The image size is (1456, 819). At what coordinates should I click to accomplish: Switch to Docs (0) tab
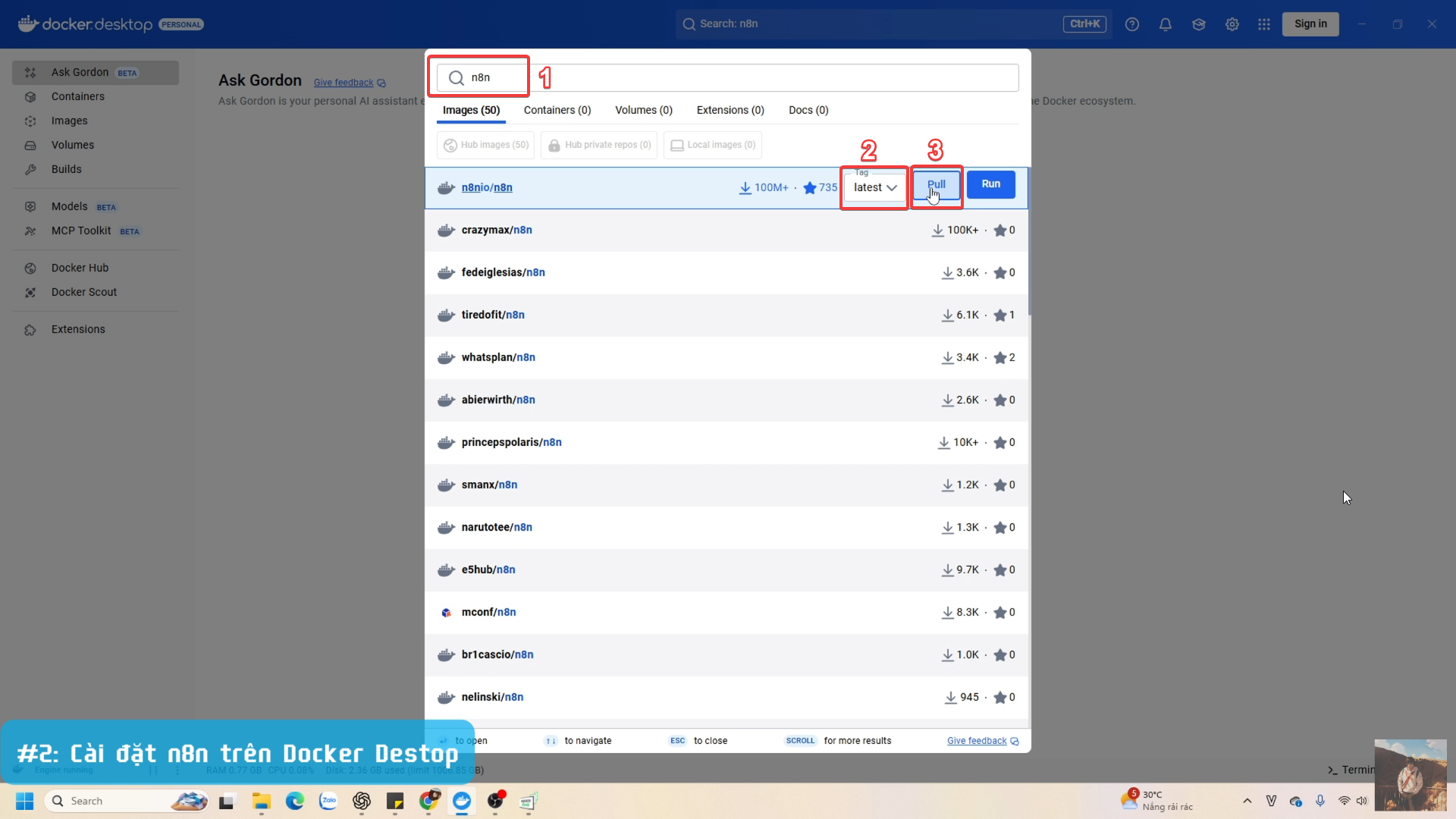(808, 110)
